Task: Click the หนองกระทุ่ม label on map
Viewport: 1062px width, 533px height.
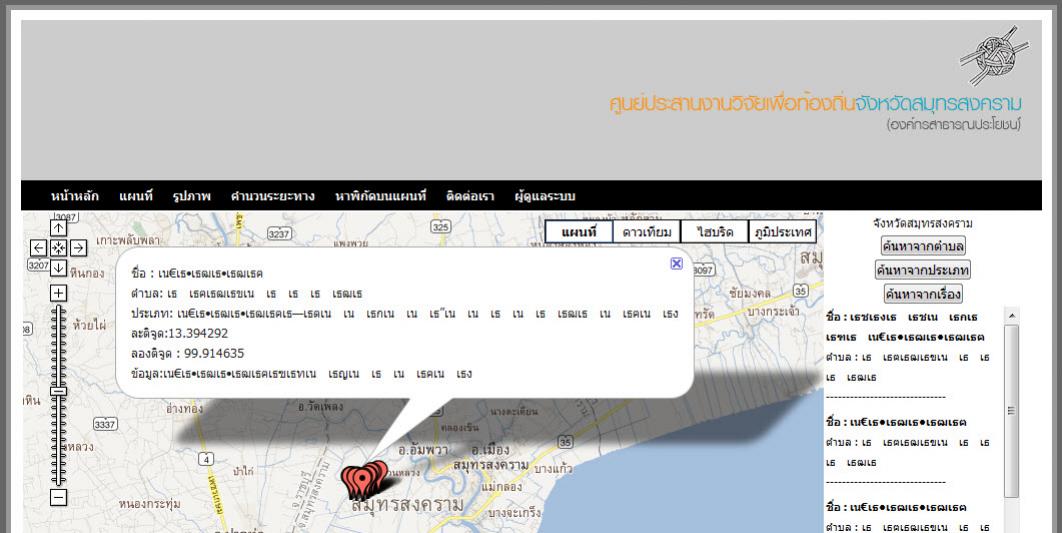Action: pyautogui.click(x=149, y=504)
